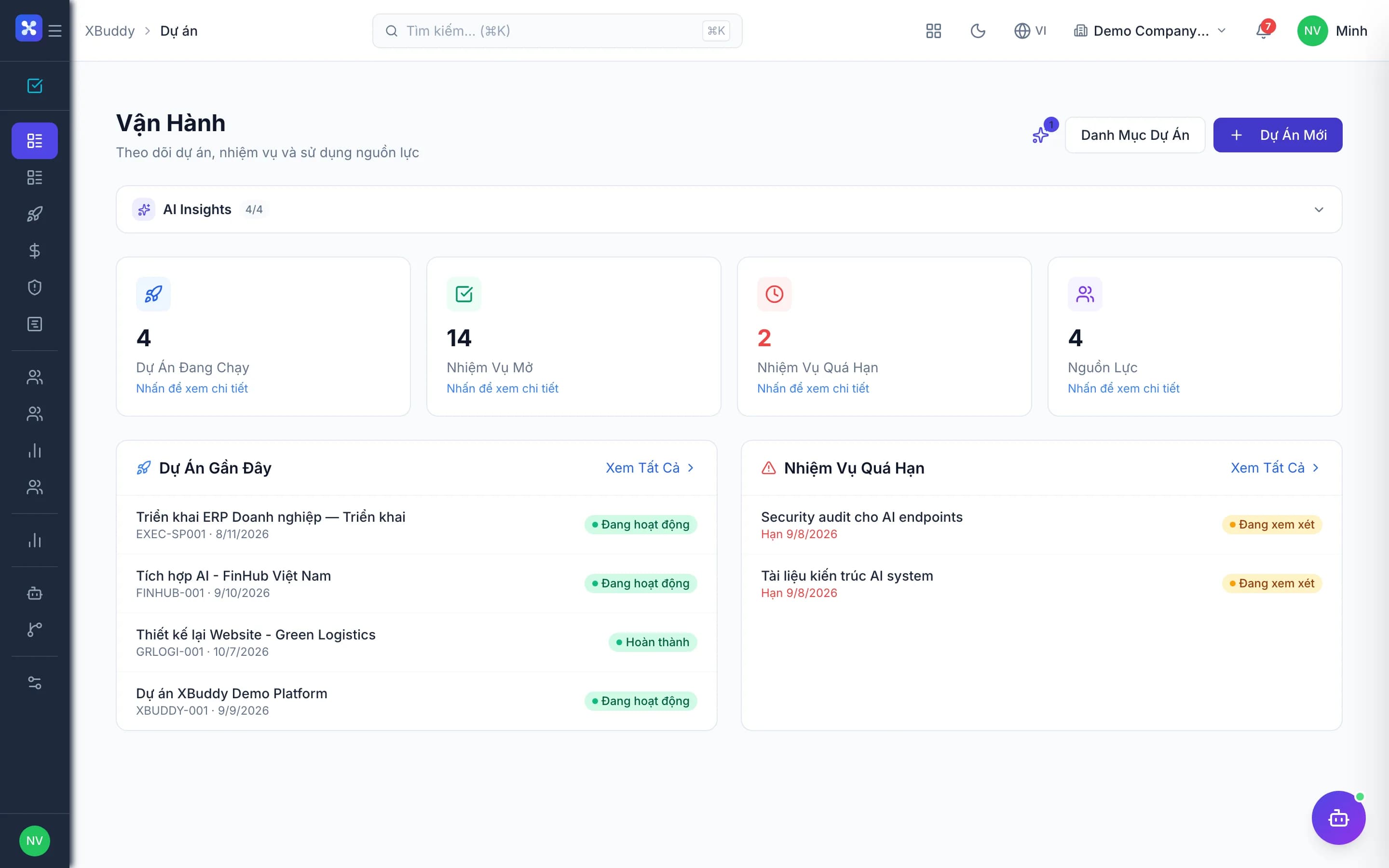Open the document notes icon in sidebar
The image size is (1389, 868).
tap(34, 325)
